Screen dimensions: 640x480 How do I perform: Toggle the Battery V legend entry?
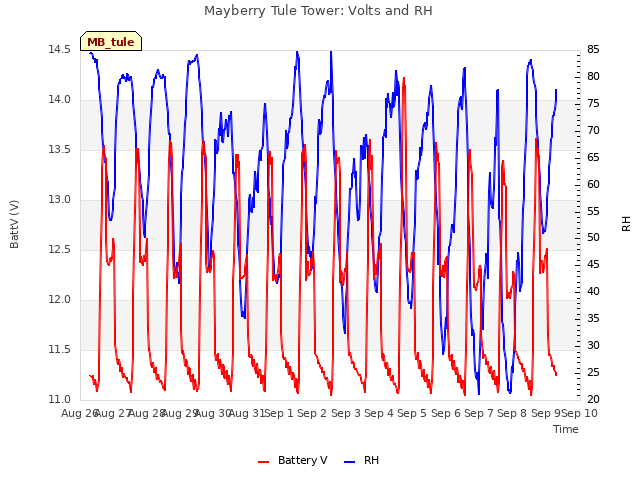(x=293, y=460)
